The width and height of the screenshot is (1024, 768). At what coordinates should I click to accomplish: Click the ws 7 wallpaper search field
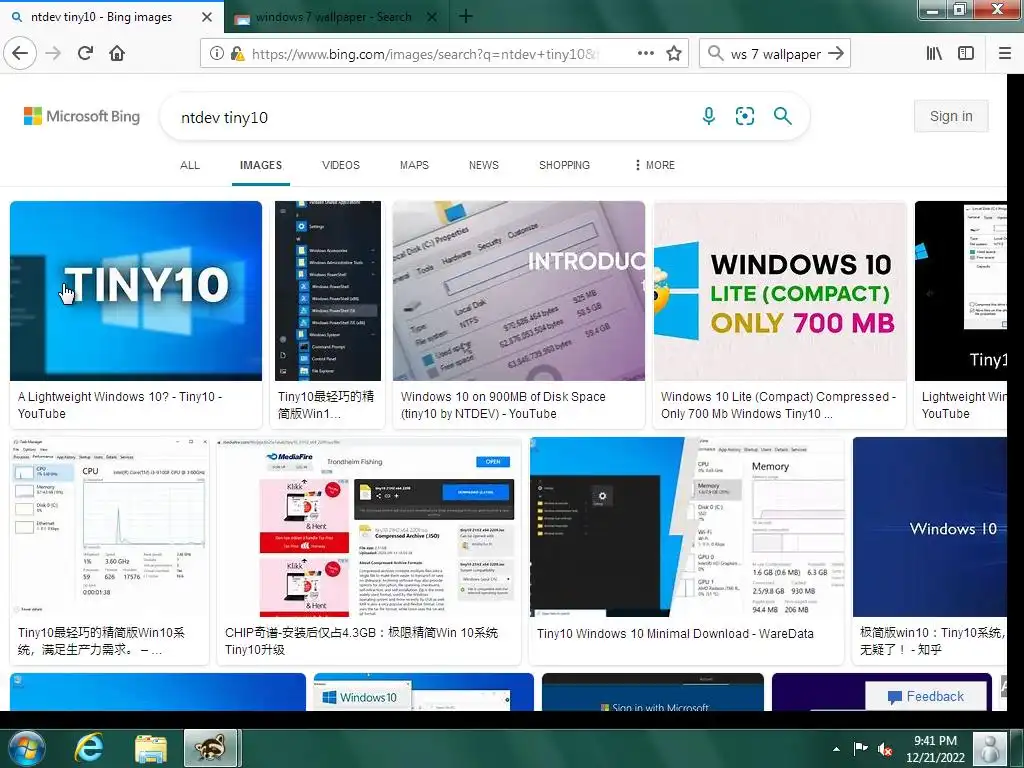click(775, 54)
